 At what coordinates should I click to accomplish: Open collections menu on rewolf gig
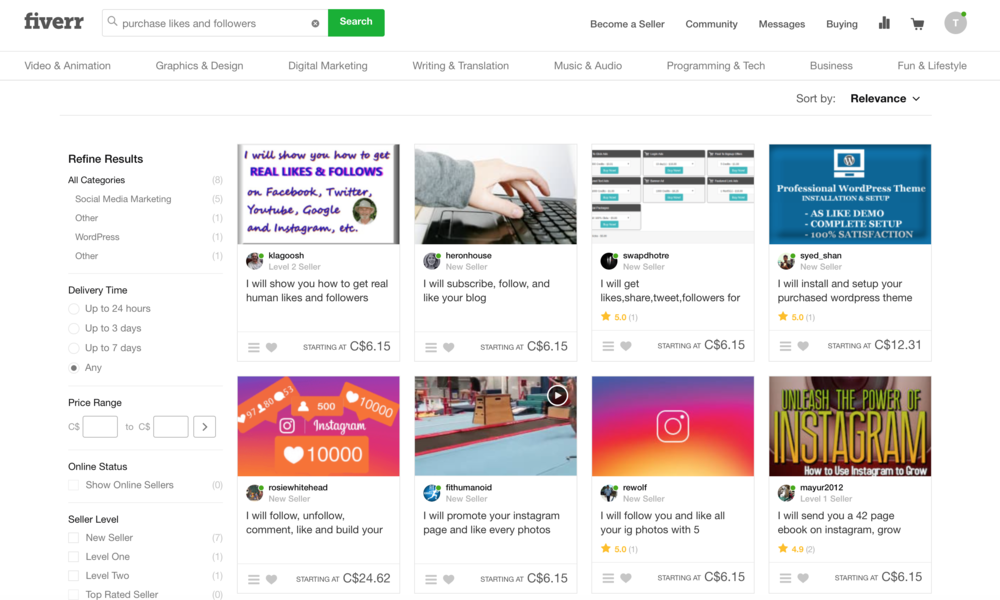click(608, 578)
